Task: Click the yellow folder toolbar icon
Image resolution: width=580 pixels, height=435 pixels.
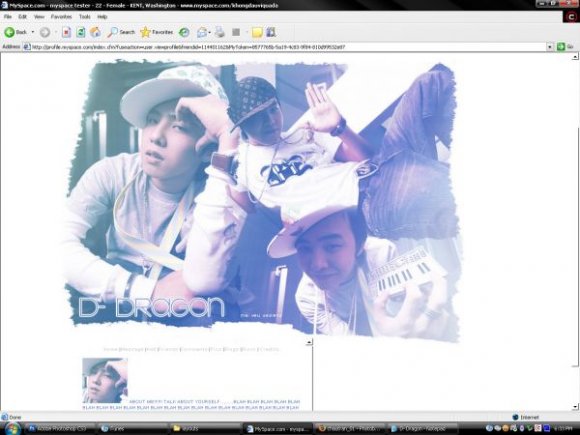Action: coord(257,33)
